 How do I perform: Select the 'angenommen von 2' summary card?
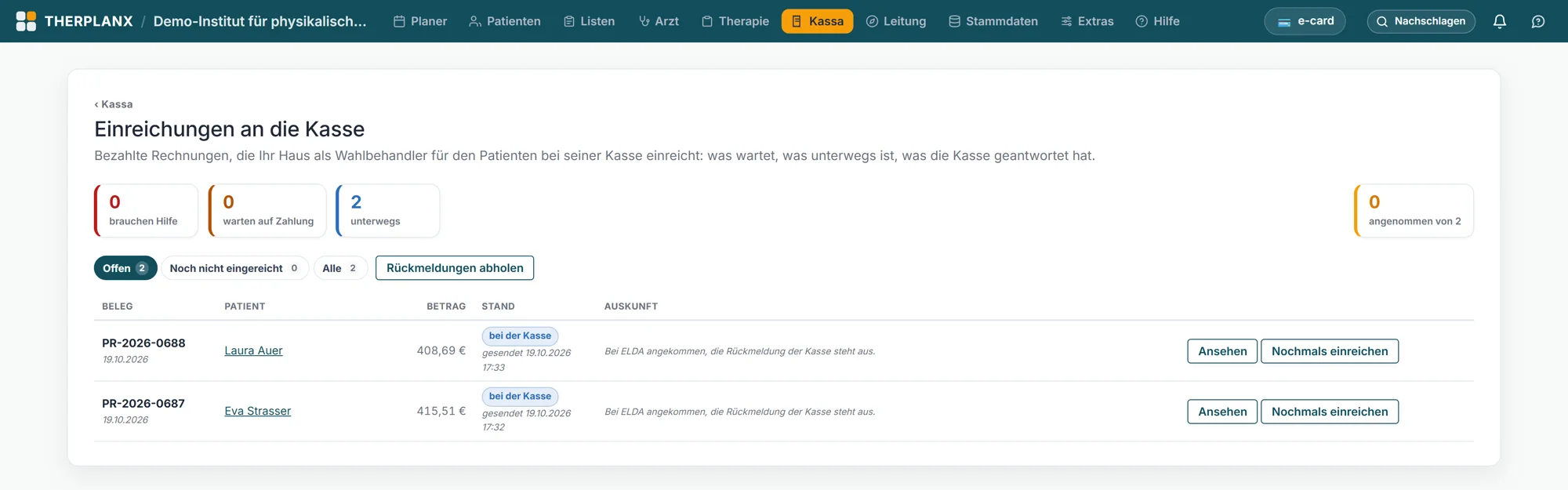[1414, 211]
